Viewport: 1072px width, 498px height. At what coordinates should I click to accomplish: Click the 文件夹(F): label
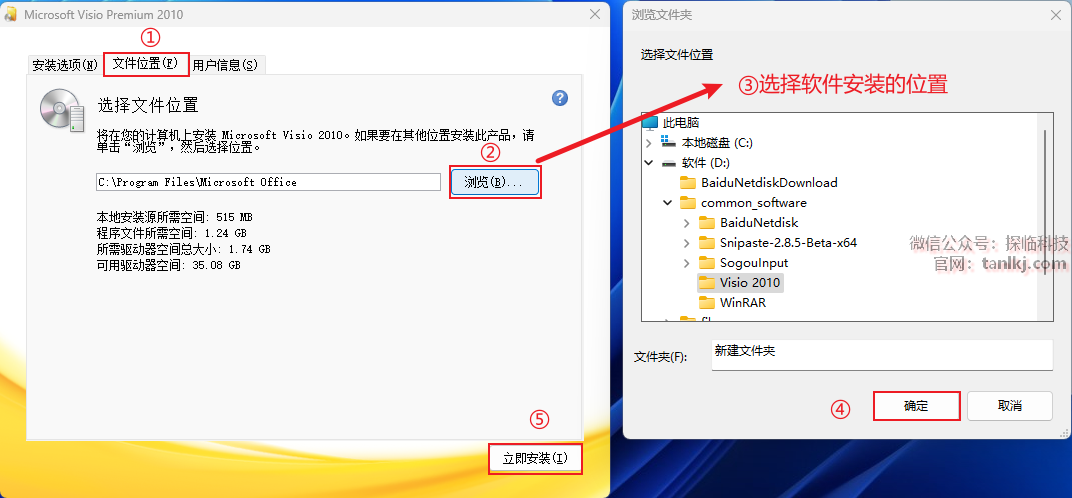tap(660, 357)
